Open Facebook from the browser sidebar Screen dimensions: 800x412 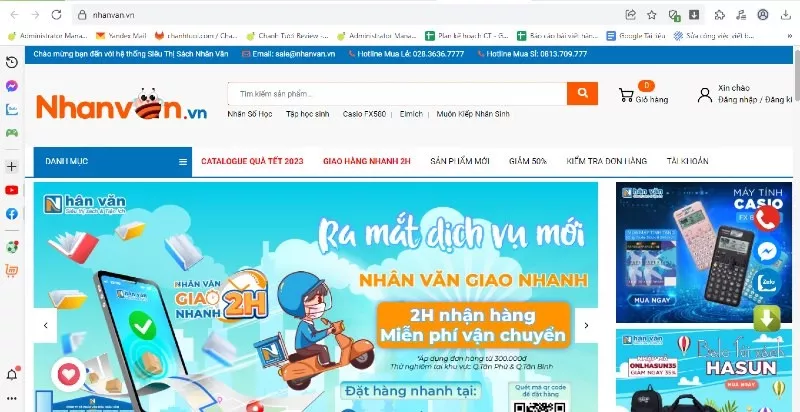12,214
